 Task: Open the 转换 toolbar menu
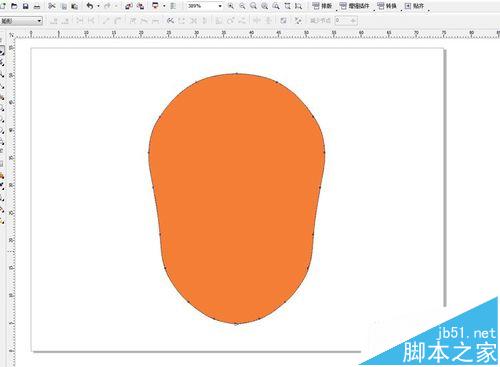[387, 6]
